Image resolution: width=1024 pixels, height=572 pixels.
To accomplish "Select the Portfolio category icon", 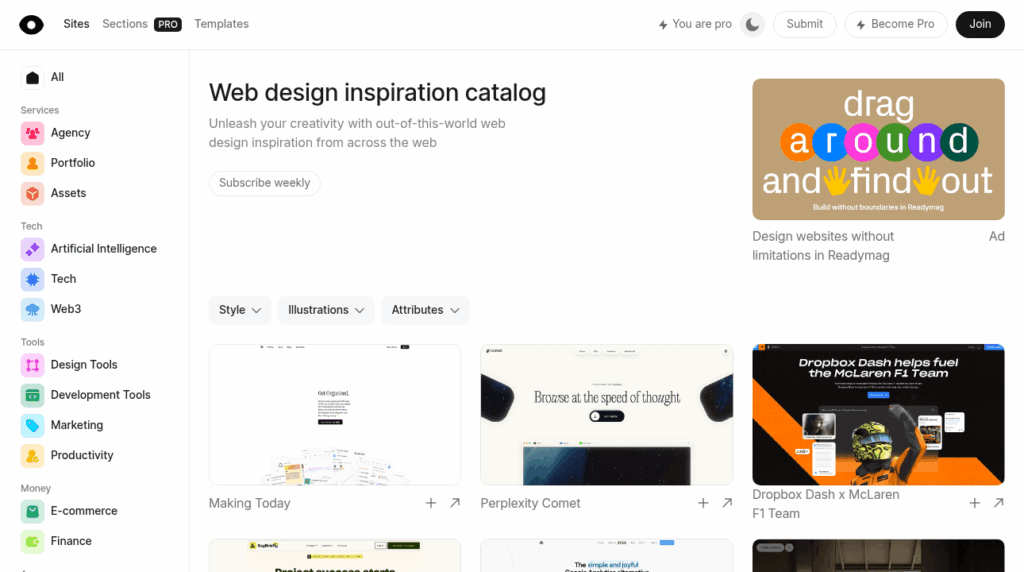I will (x=33, y=163).
